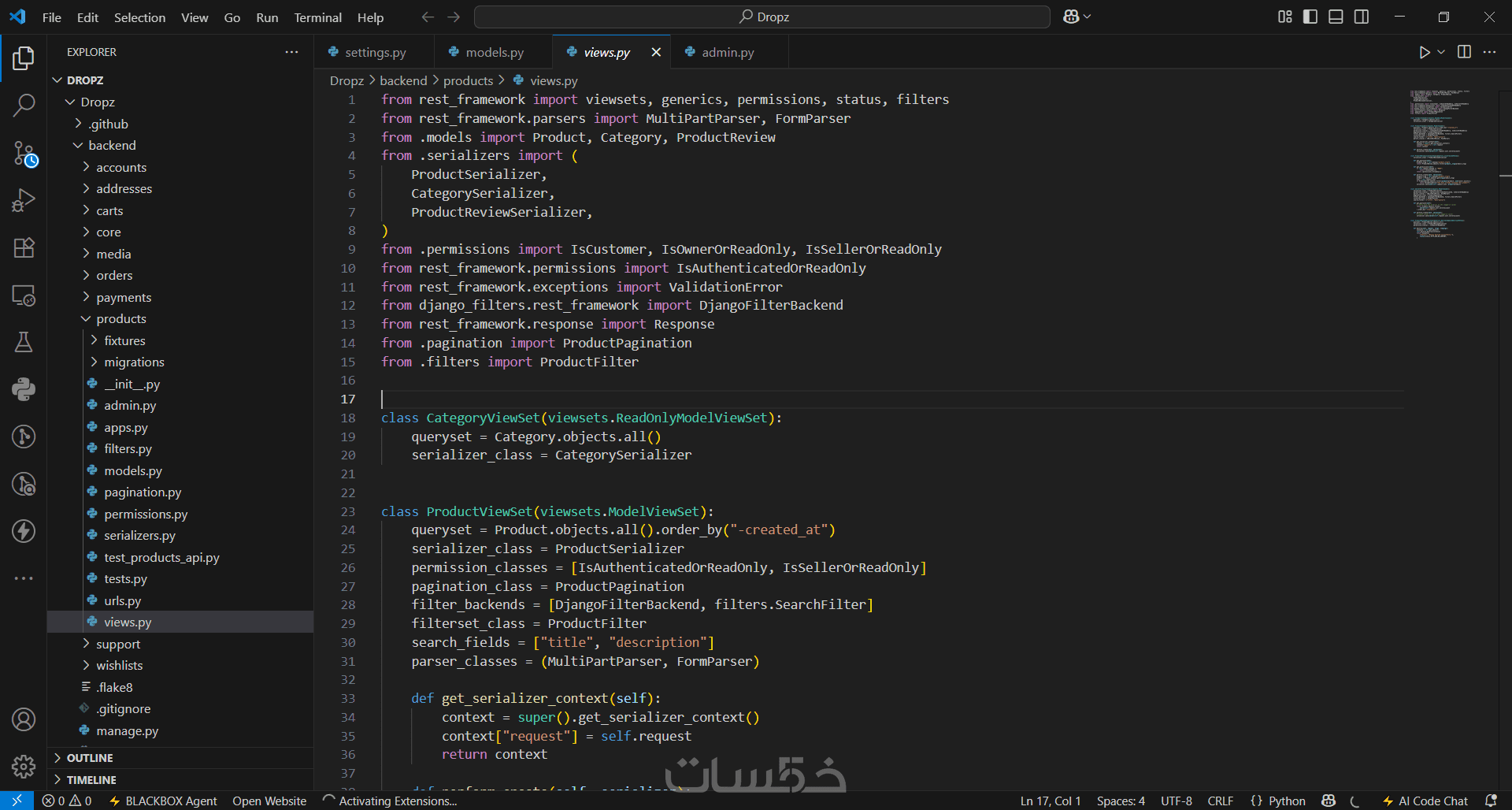Viewport: 1512px width, 810px height.
Task: Open the Remote Explorer view
Action: 24,295
